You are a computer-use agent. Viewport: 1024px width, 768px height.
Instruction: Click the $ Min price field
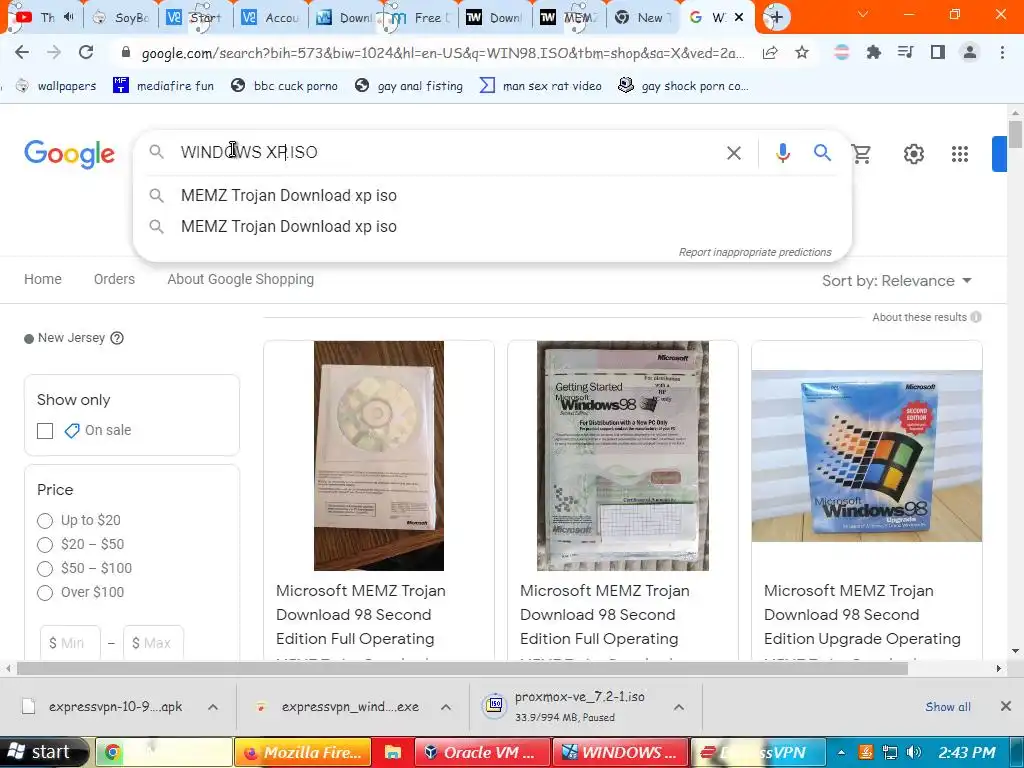click(x=71, y=643)
